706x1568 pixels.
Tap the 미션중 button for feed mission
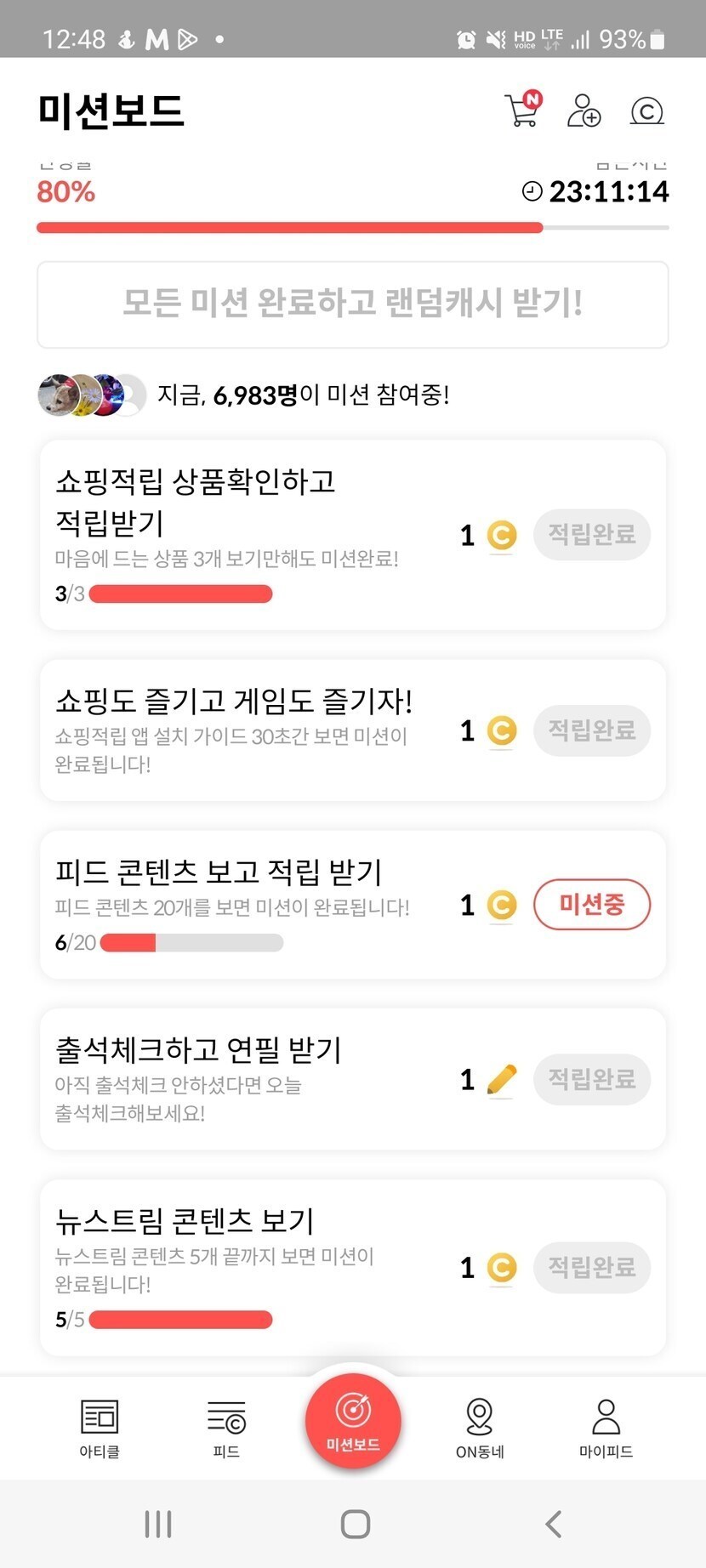click(x=592, y=904)
